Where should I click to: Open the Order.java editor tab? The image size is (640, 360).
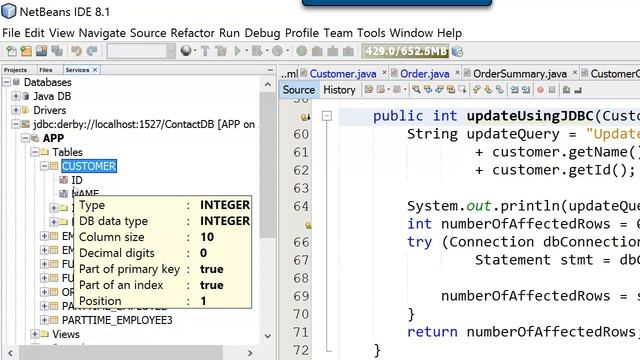tap(424, 74)
